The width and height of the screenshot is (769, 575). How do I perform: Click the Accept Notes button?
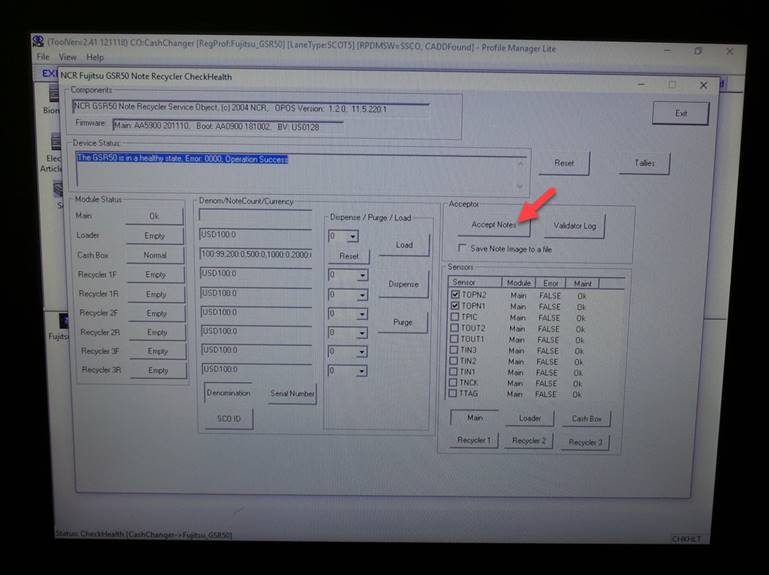tap(492, 225)
